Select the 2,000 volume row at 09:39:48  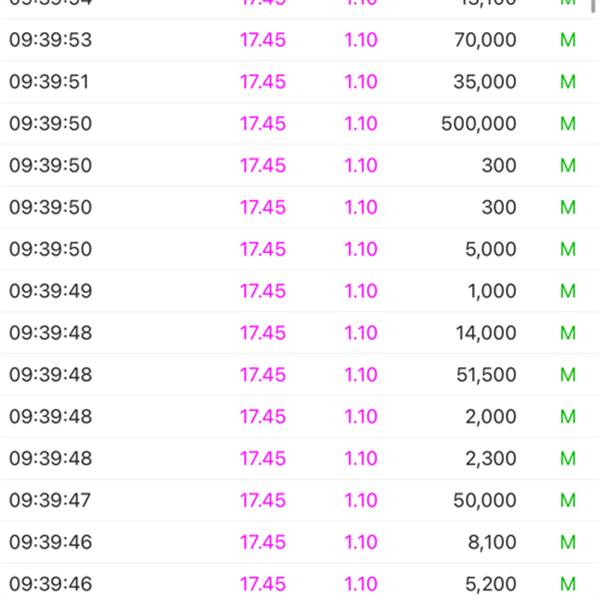click(300, 416)
